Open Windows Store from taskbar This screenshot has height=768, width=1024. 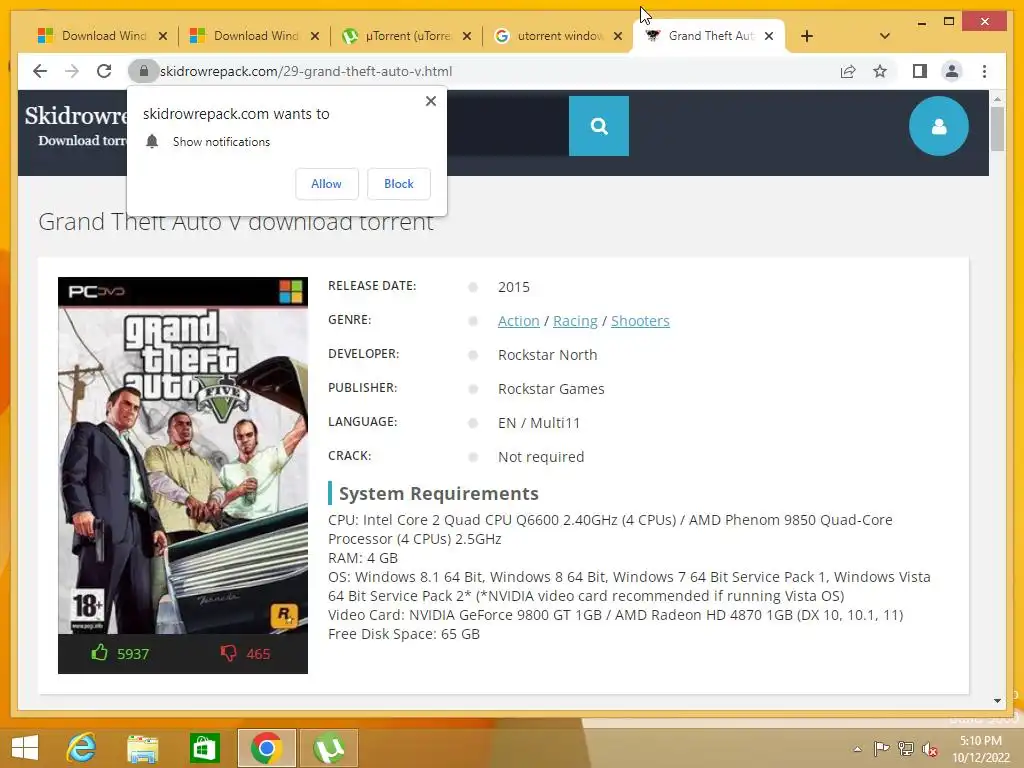tap(204, 748)
